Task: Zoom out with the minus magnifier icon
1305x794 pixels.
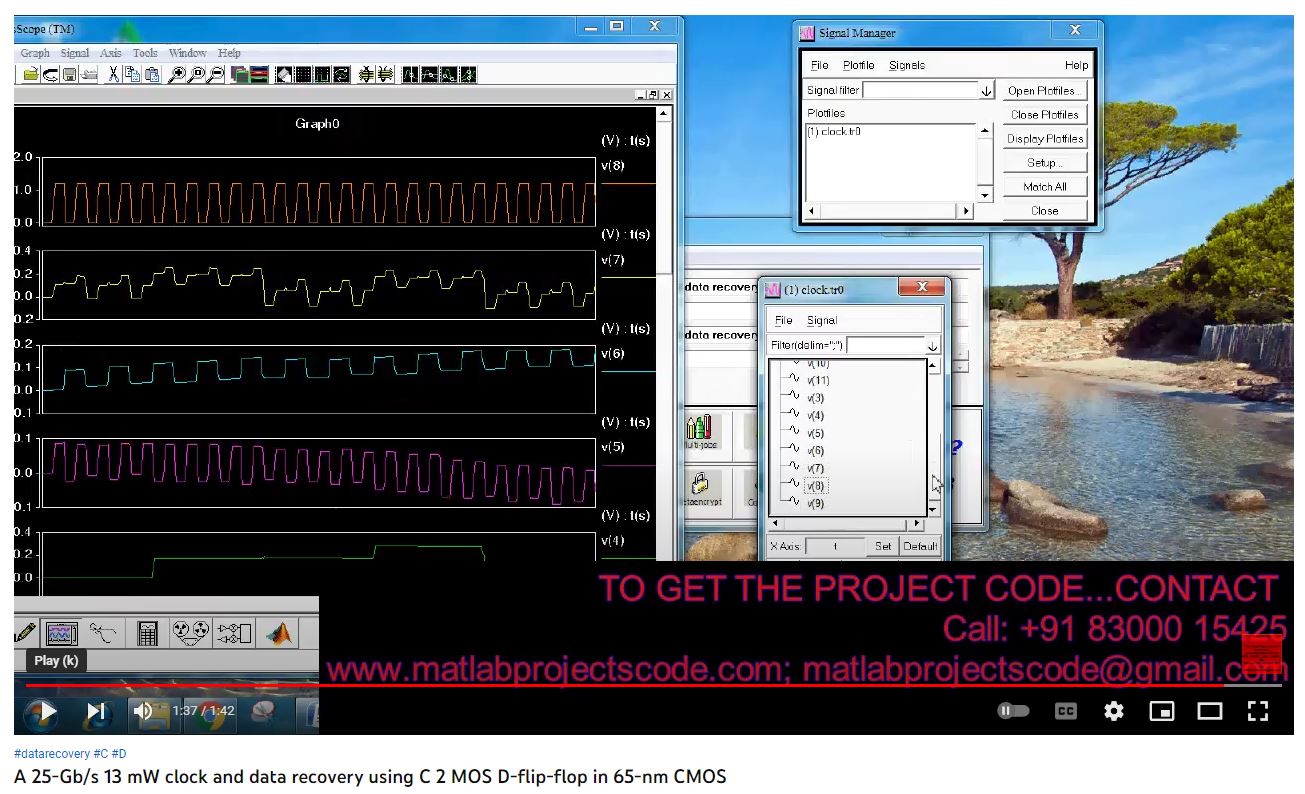Action: point(215,74)
